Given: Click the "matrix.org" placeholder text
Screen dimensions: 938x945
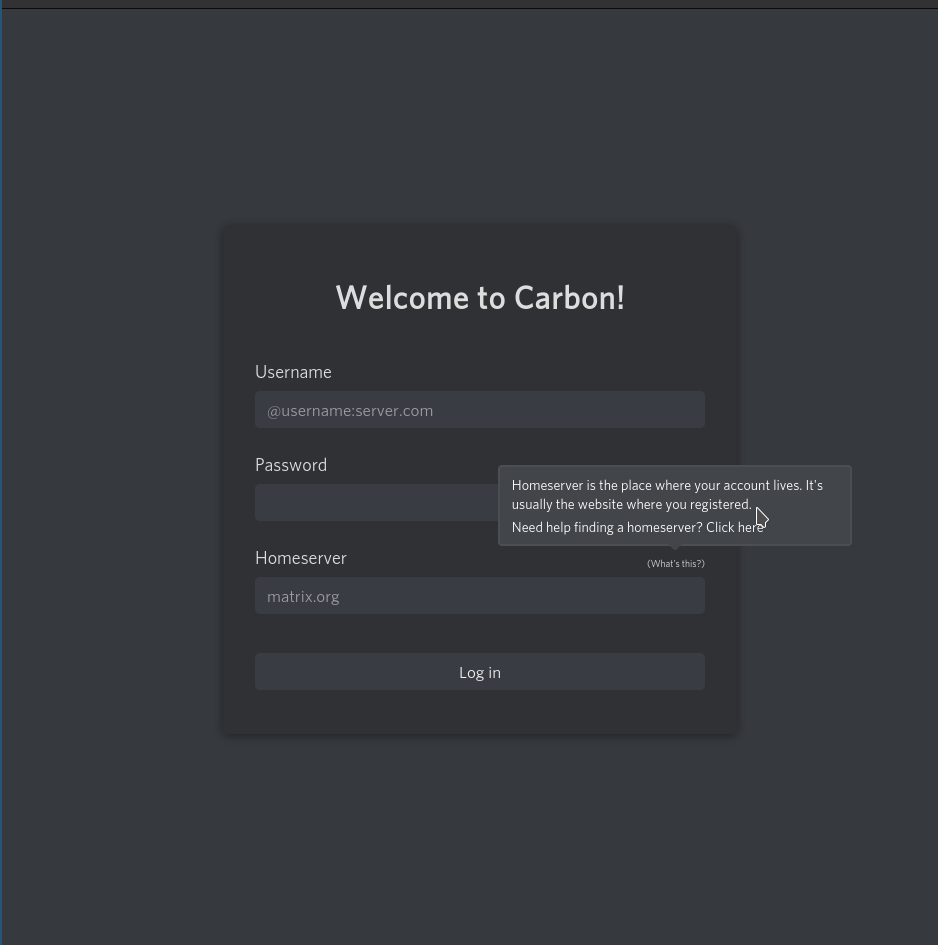Looking at the screenshot, I should [303, 596].
